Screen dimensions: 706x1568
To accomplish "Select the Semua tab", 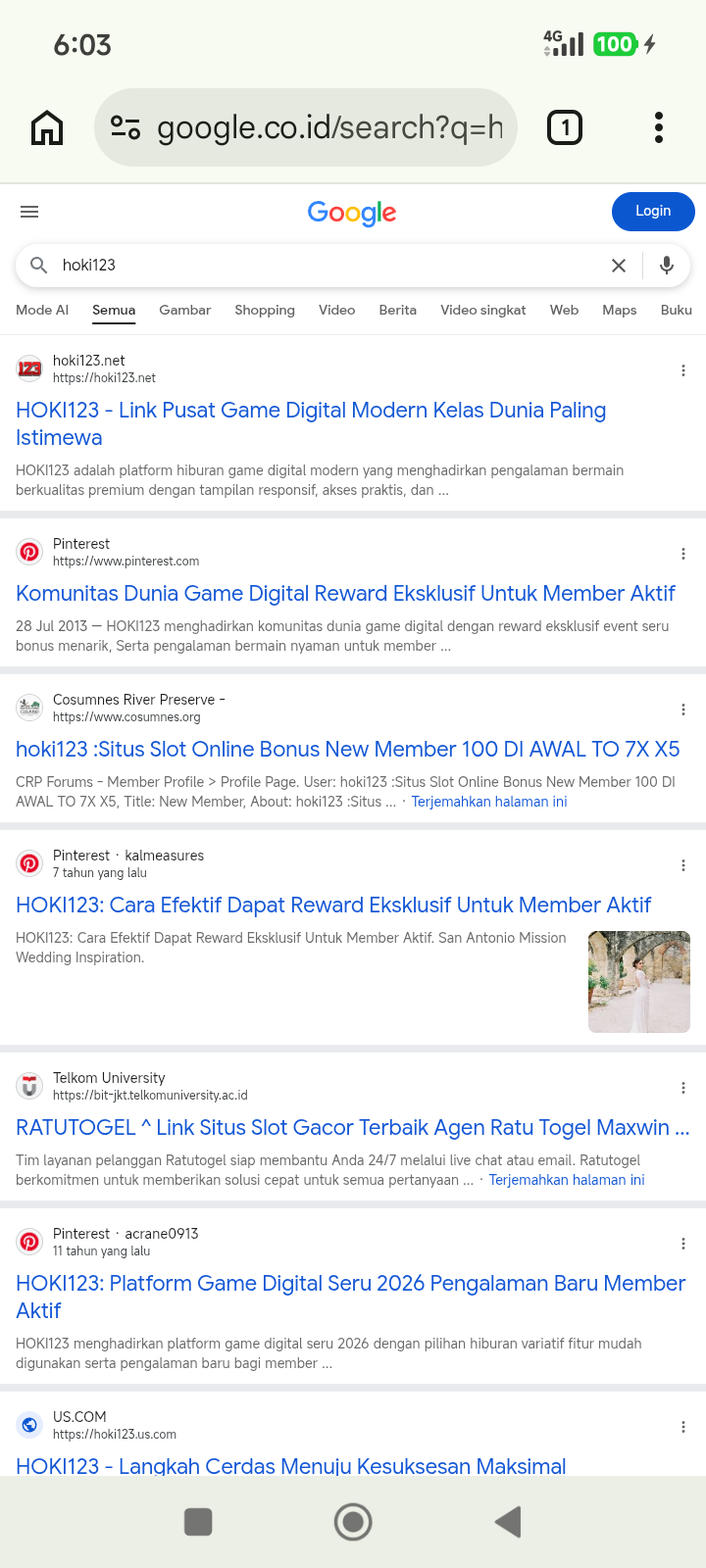I will 114,310.
